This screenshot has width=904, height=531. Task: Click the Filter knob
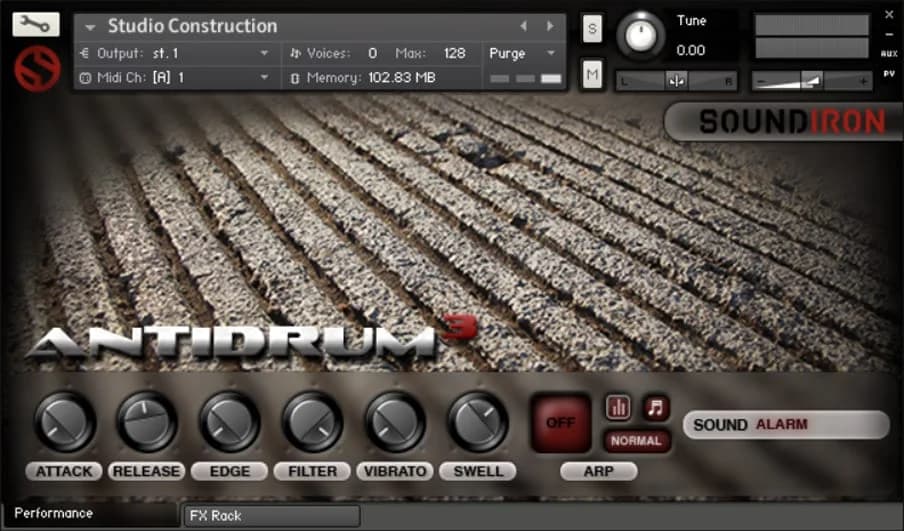[x=312, y=422]
